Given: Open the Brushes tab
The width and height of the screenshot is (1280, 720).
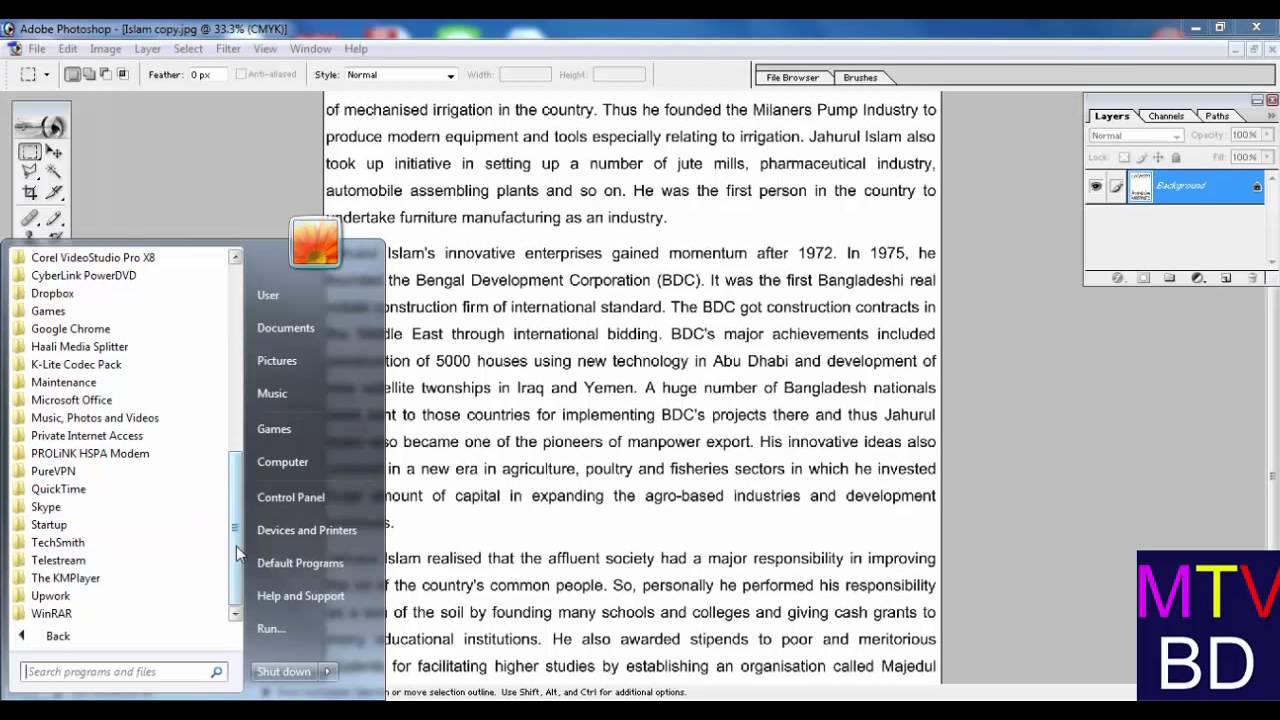Looking at the screenshot, I should pos(860,77).
